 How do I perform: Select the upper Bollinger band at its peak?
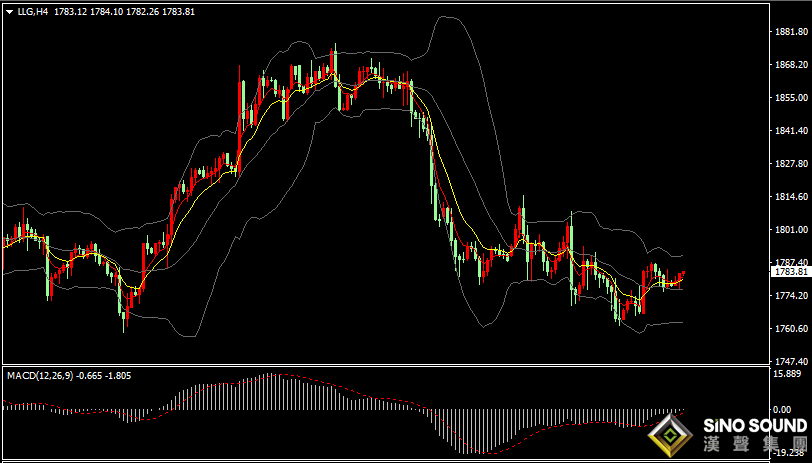[x=455, y=18]
